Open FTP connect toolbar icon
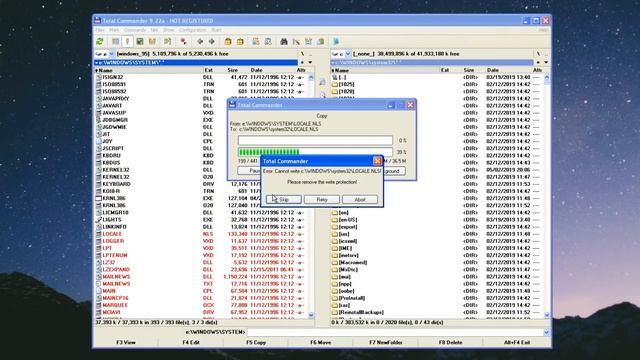This screenshot has width=640, height=360. (256, 41)
